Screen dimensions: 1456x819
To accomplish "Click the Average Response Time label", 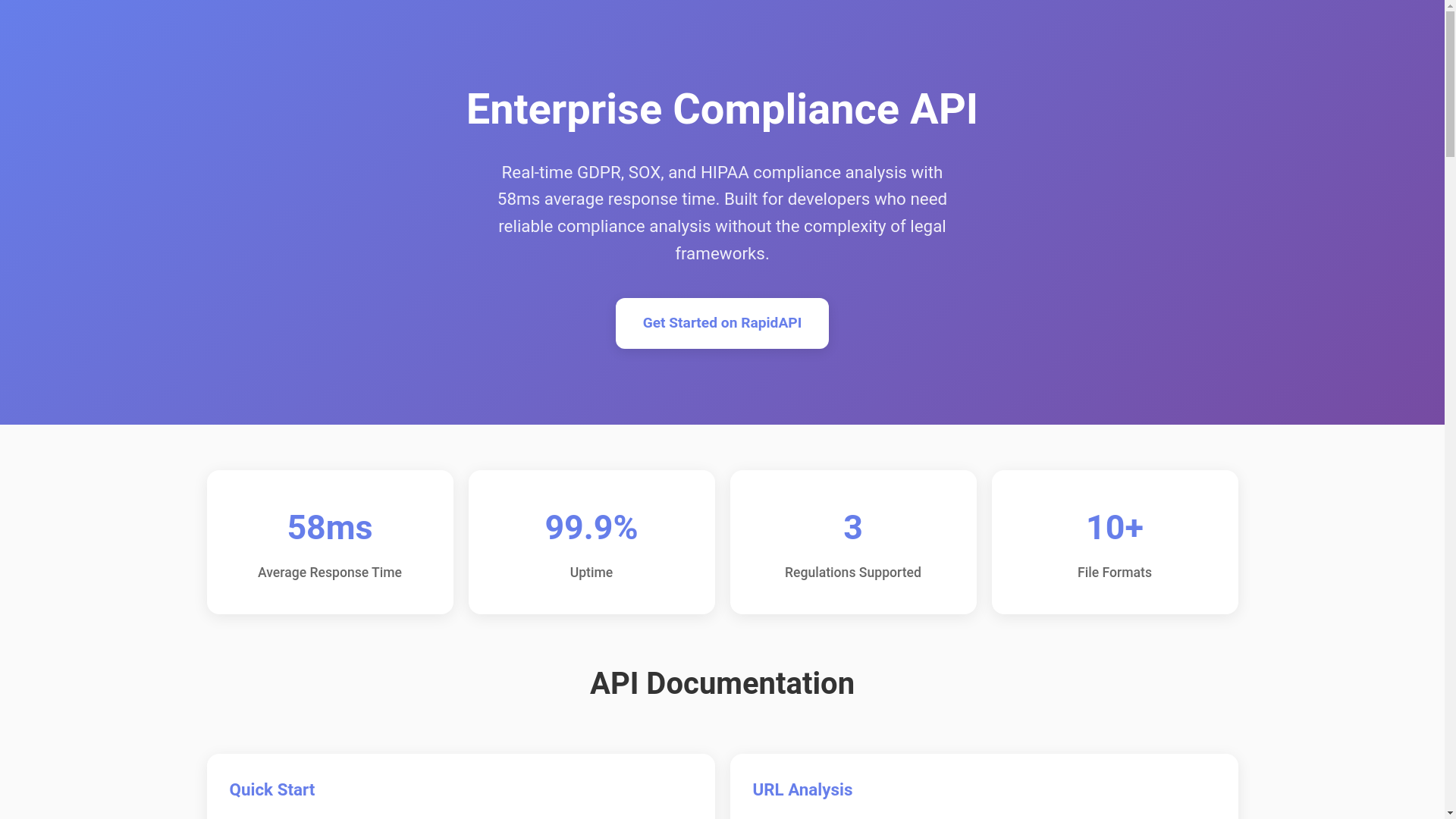I will point(330,573).
